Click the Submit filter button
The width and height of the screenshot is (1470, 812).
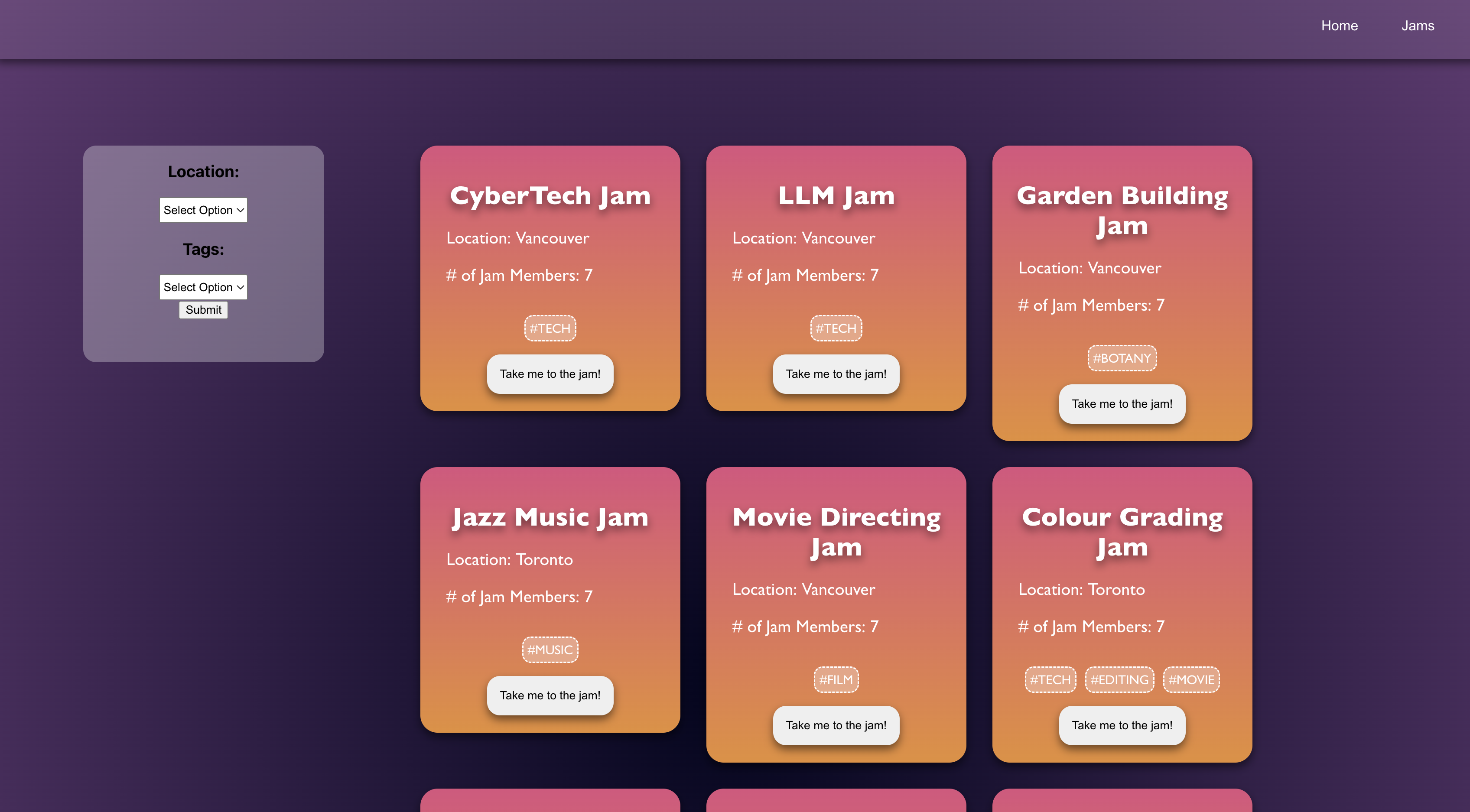203,310
